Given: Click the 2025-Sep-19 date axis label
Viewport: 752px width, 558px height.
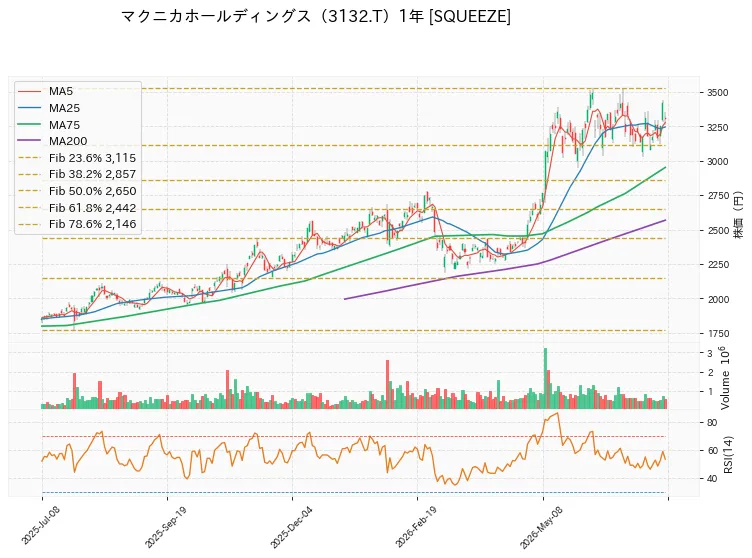Looking at the screenshot, I should (165, 526).
